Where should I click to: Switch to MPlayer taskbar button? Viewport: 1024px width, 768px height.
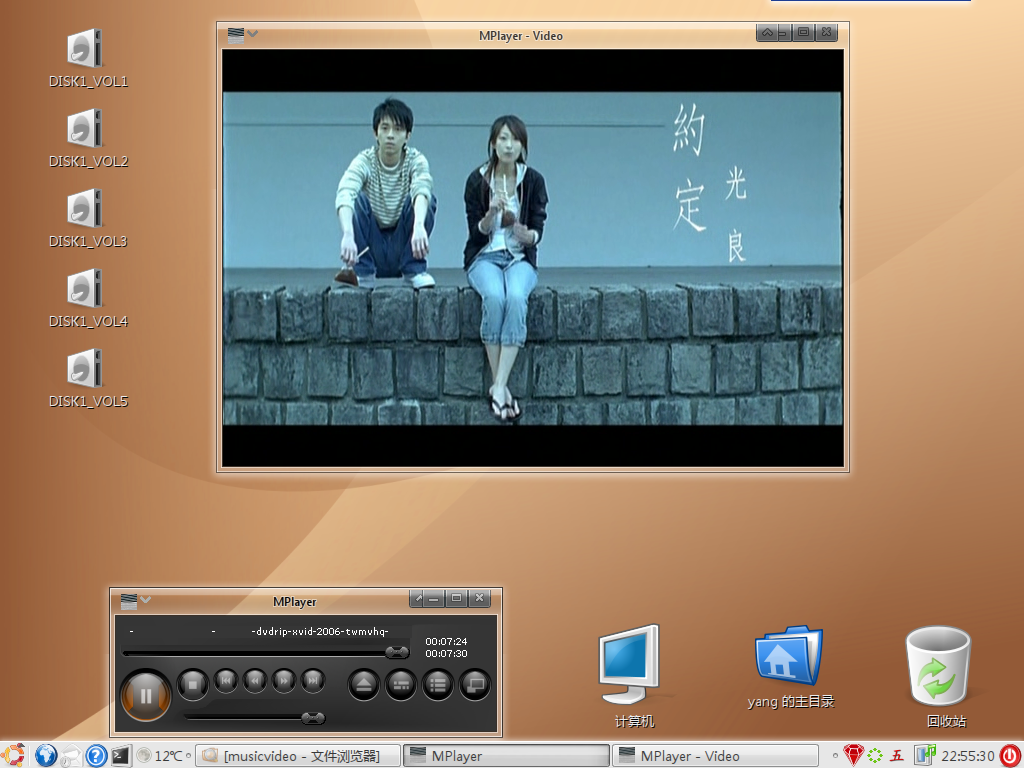point(505,756)
